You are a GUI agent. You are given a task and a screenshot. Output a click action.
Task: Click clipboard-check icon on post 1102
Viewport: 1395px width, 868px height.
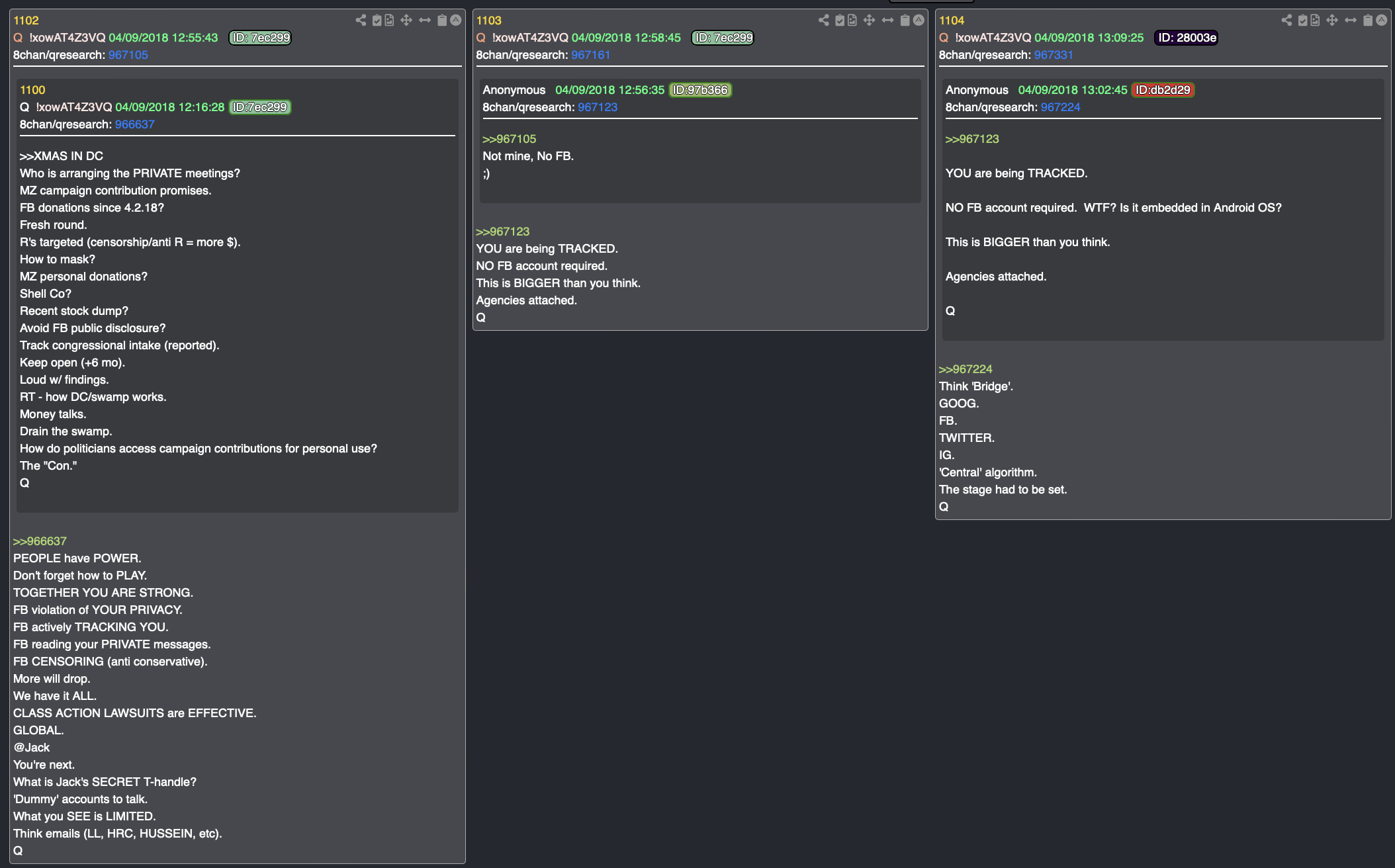(377, 21)
